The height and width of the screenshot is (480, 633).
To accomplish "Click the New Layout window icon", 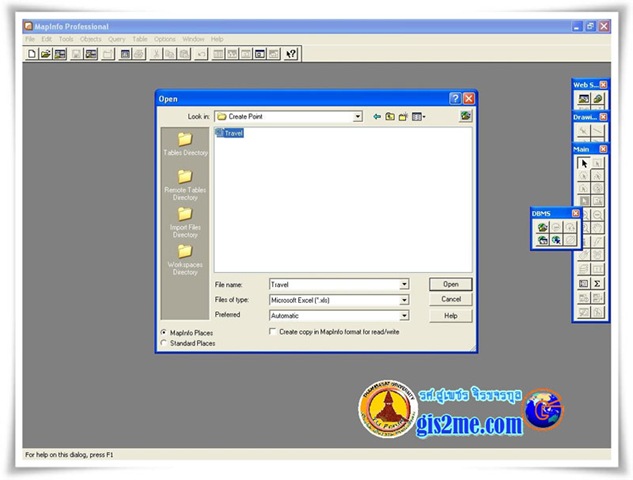I will pos(260,54).
